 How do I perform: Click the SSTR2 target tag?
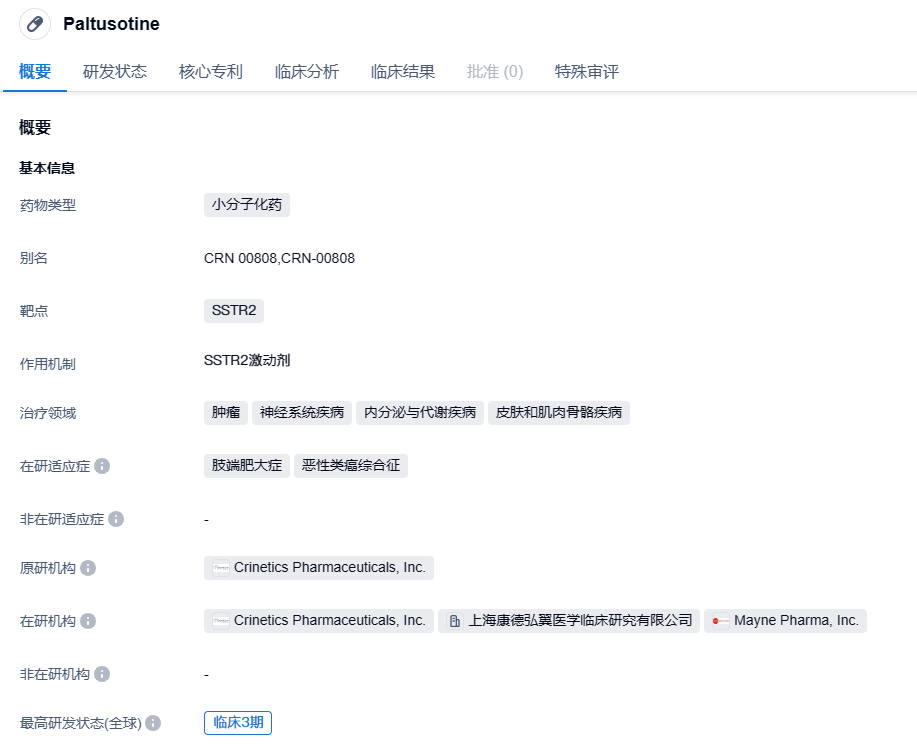pos(234,311)
